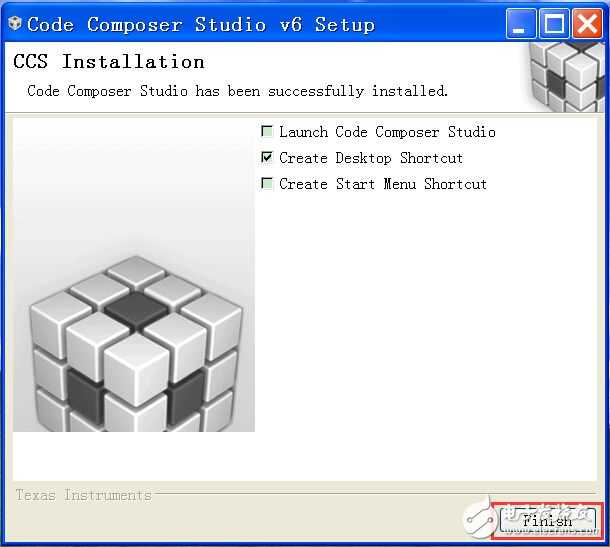Viewport: 610px width, 547px height.
Task: Click the dark top square of the large cube
Action: 136,310
